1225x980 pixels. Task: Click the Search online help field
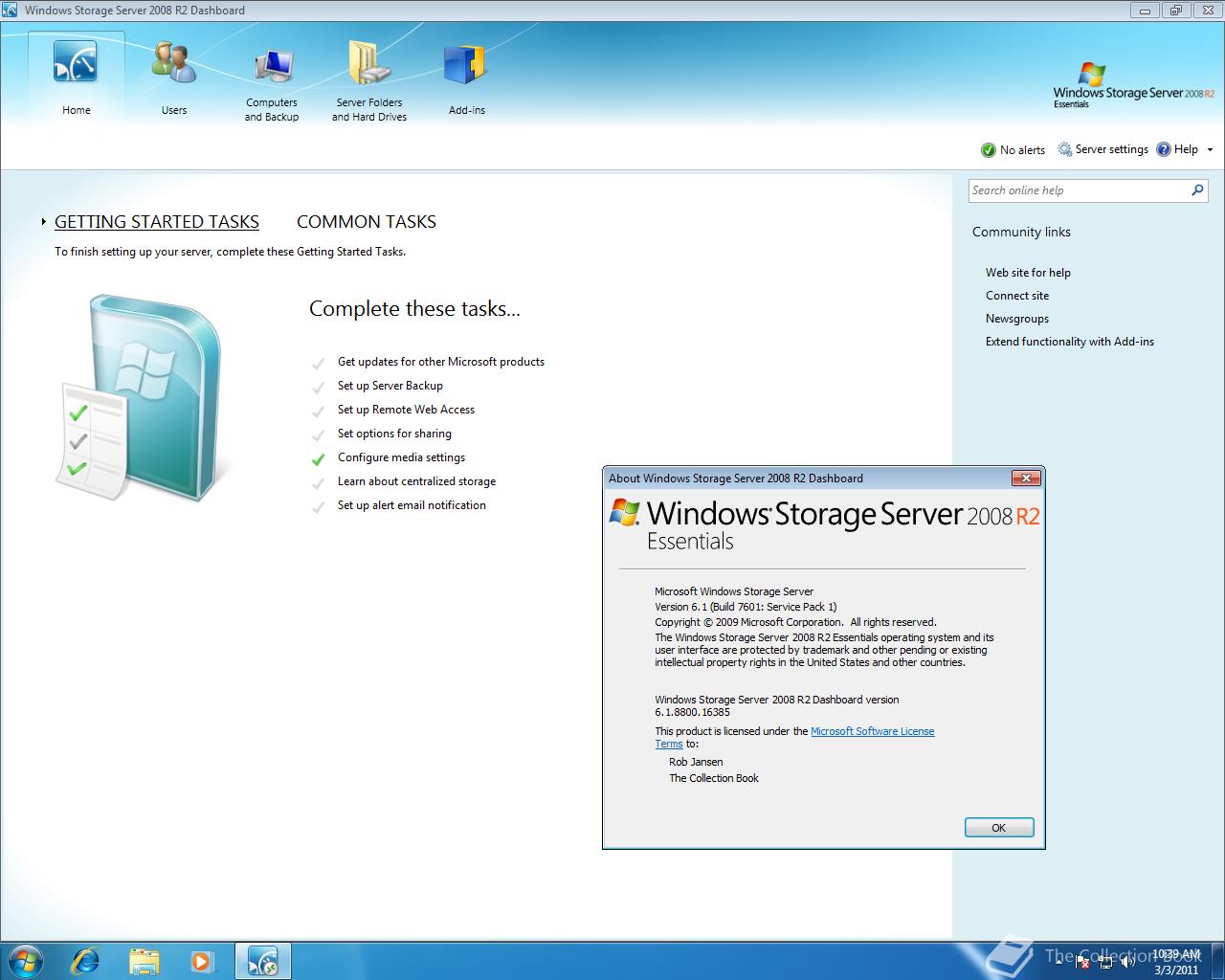point(1079,190)
